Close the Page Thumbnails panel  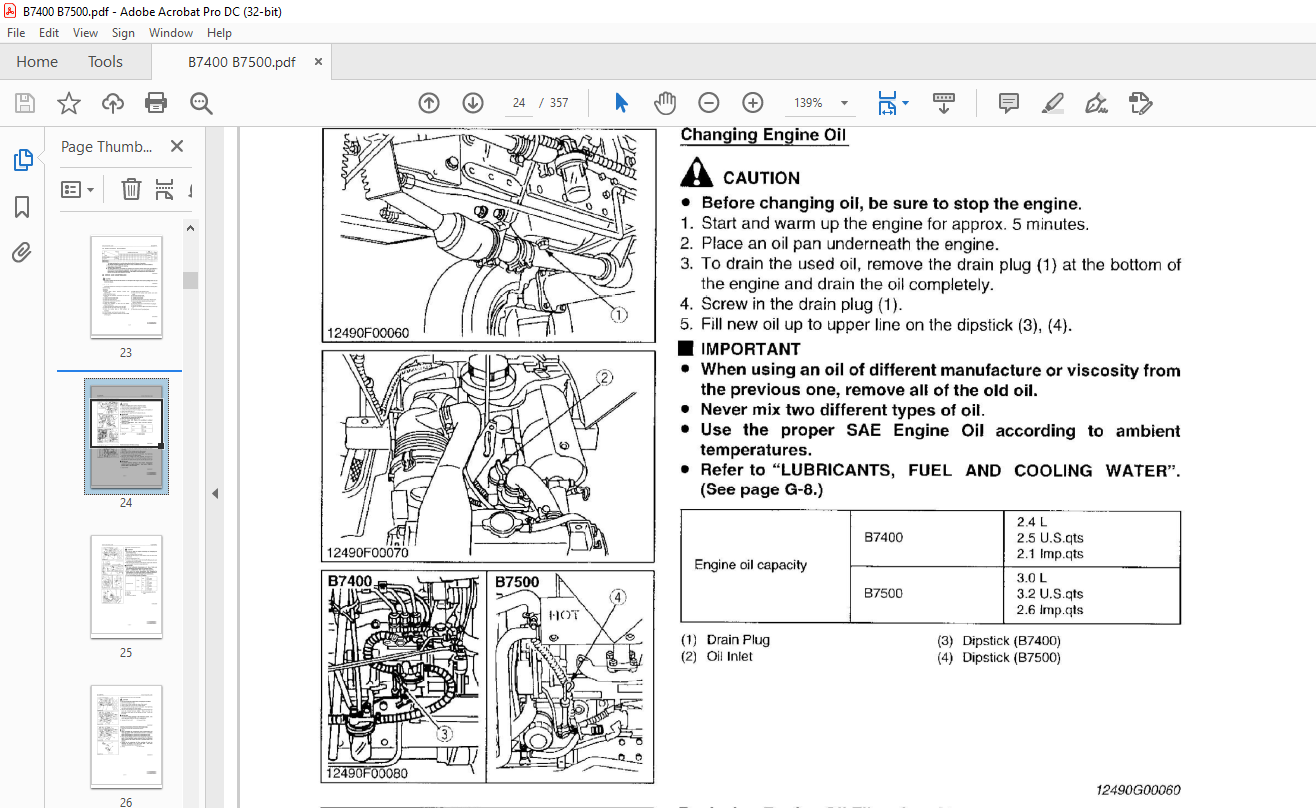177,146
